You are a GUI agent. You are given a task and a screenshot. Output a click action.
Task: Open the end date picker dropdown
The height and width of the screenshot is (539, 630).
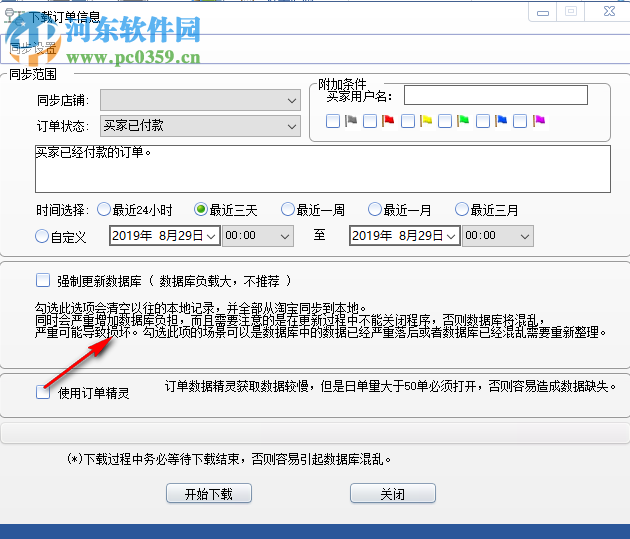pyautogui.click(x=451, y=236)
